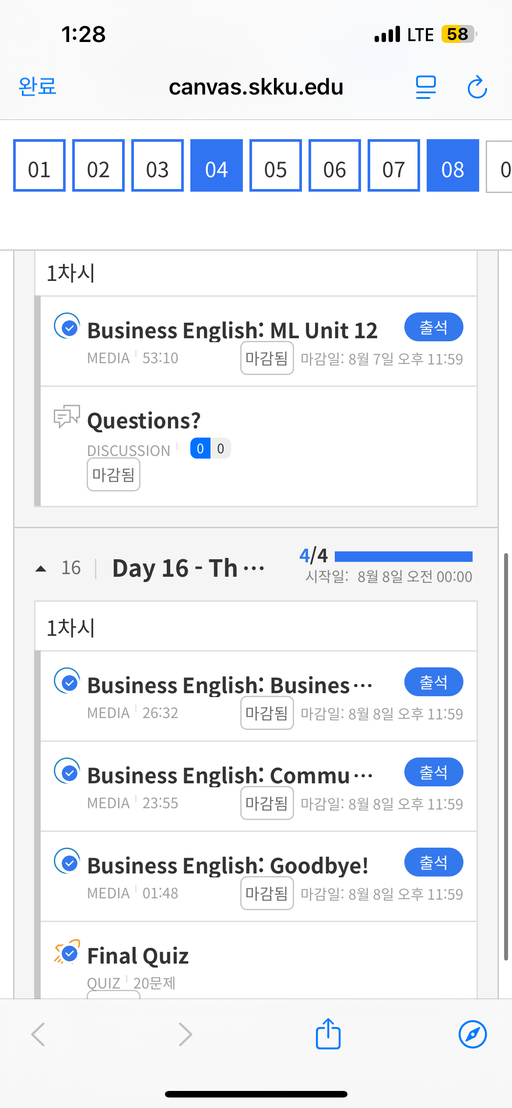Click completion check beside Business English: Goodbye!
512x1108 pixels.
(x=66, y=861)
